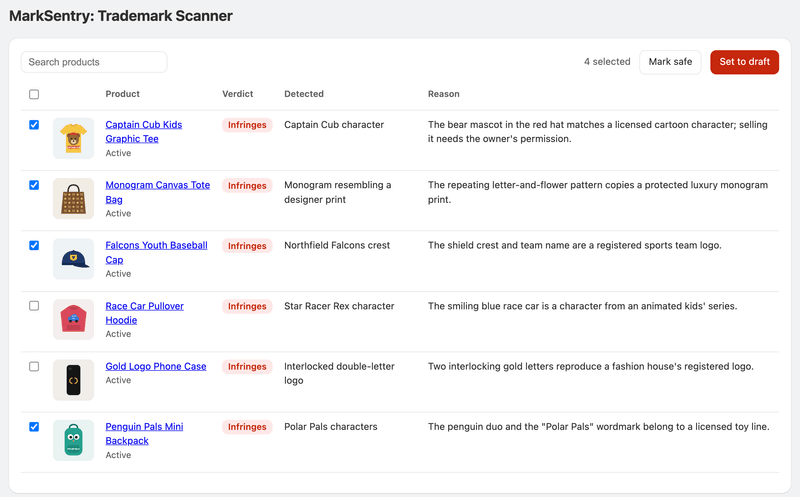The image size is (800, 497).
Task: Toggle the select-all checkbox in header
Action: click(34, 94)
